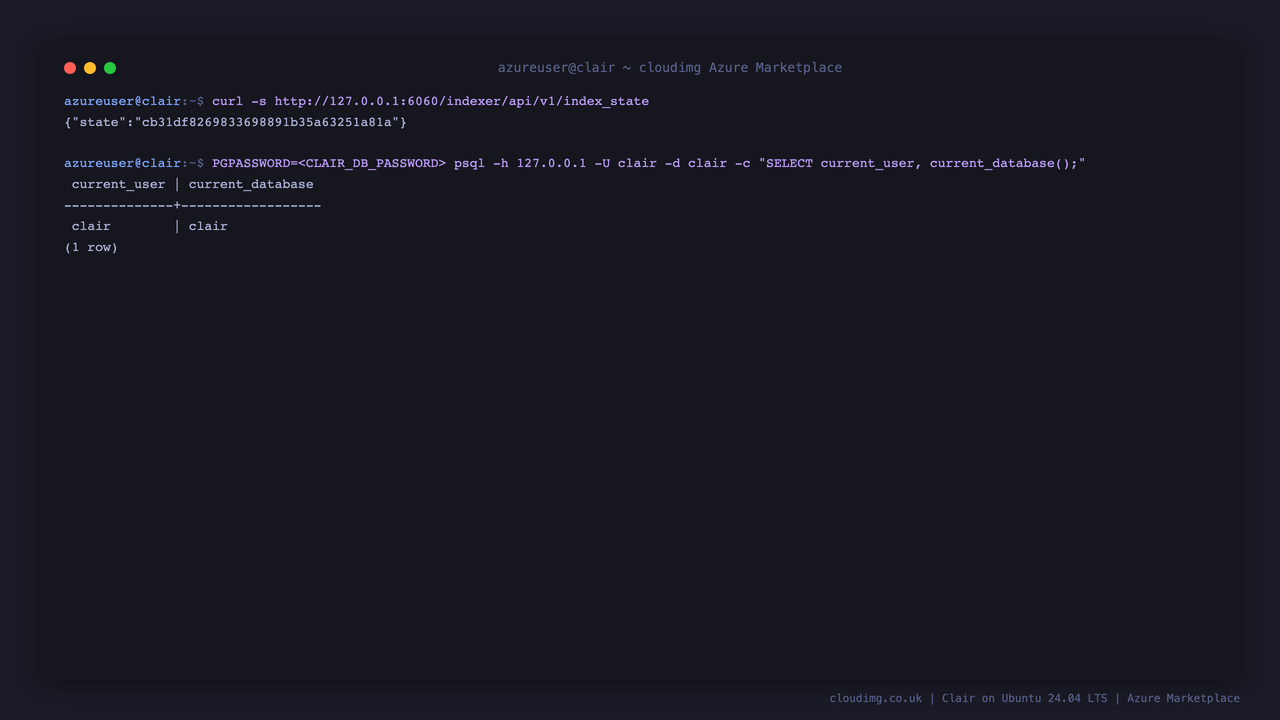Click the <CLAIR_DB_PASSWORD> placeholder

pos(372,163)
